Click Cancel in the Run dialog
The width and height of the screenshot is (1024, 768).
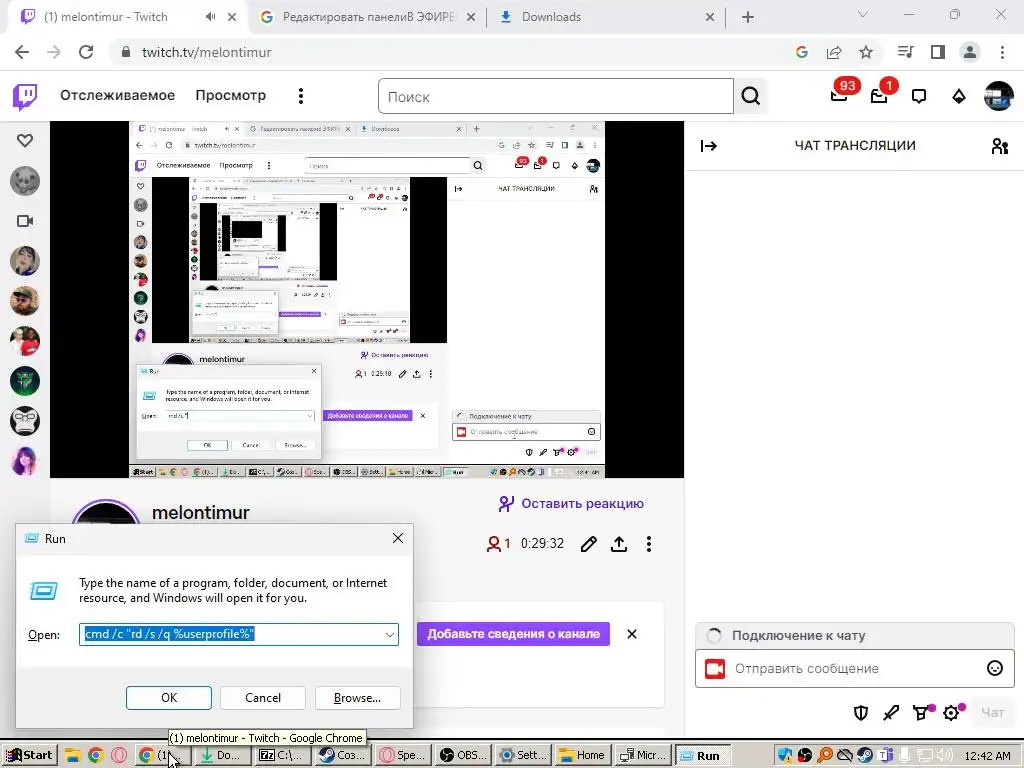click(263, 697)
